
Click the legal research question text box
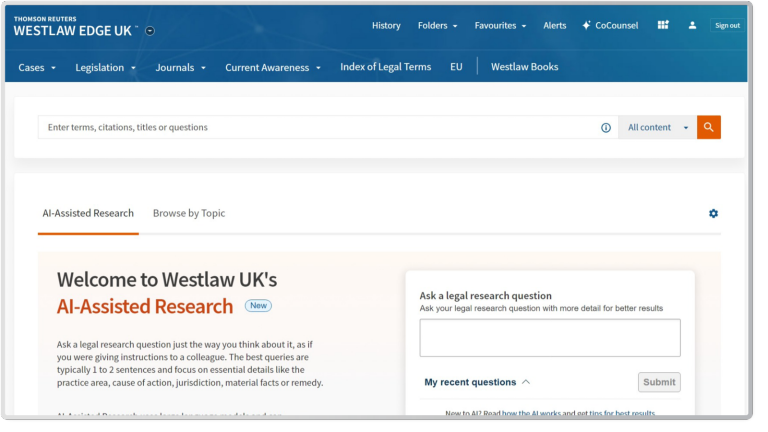(549, 338)
